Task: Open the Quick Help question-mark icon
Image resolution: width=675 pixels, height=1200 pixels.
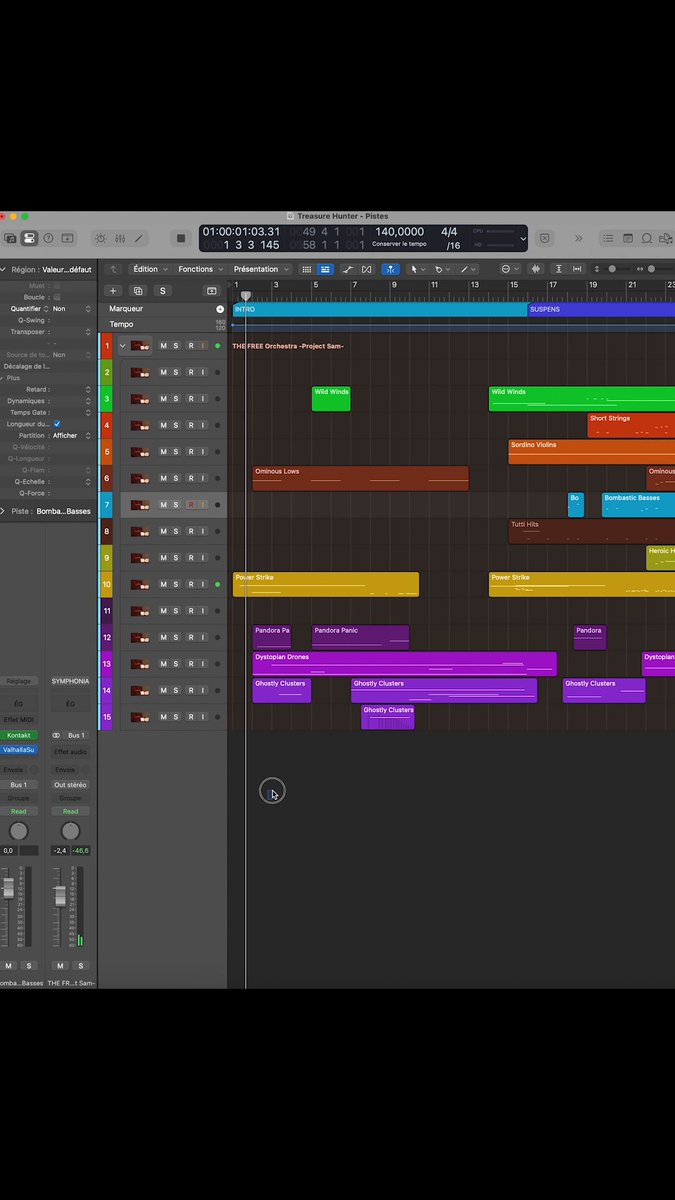Action: click(47, 238)
